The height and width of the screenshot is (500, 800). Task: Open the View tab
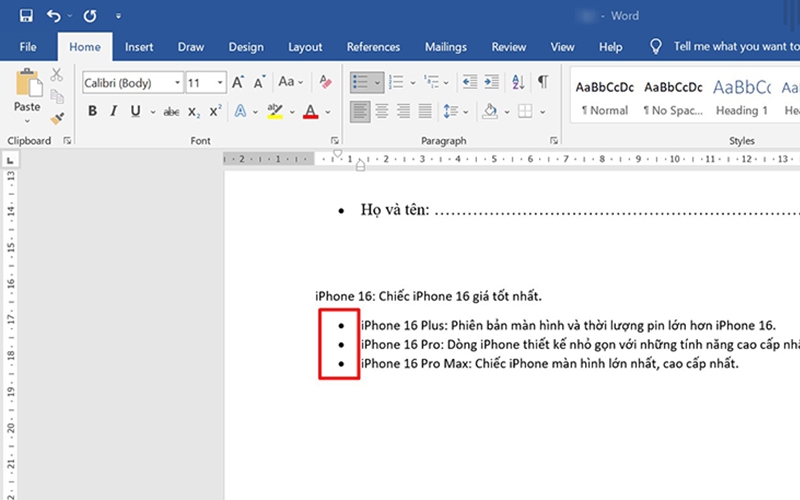click(x=562, y=47)
